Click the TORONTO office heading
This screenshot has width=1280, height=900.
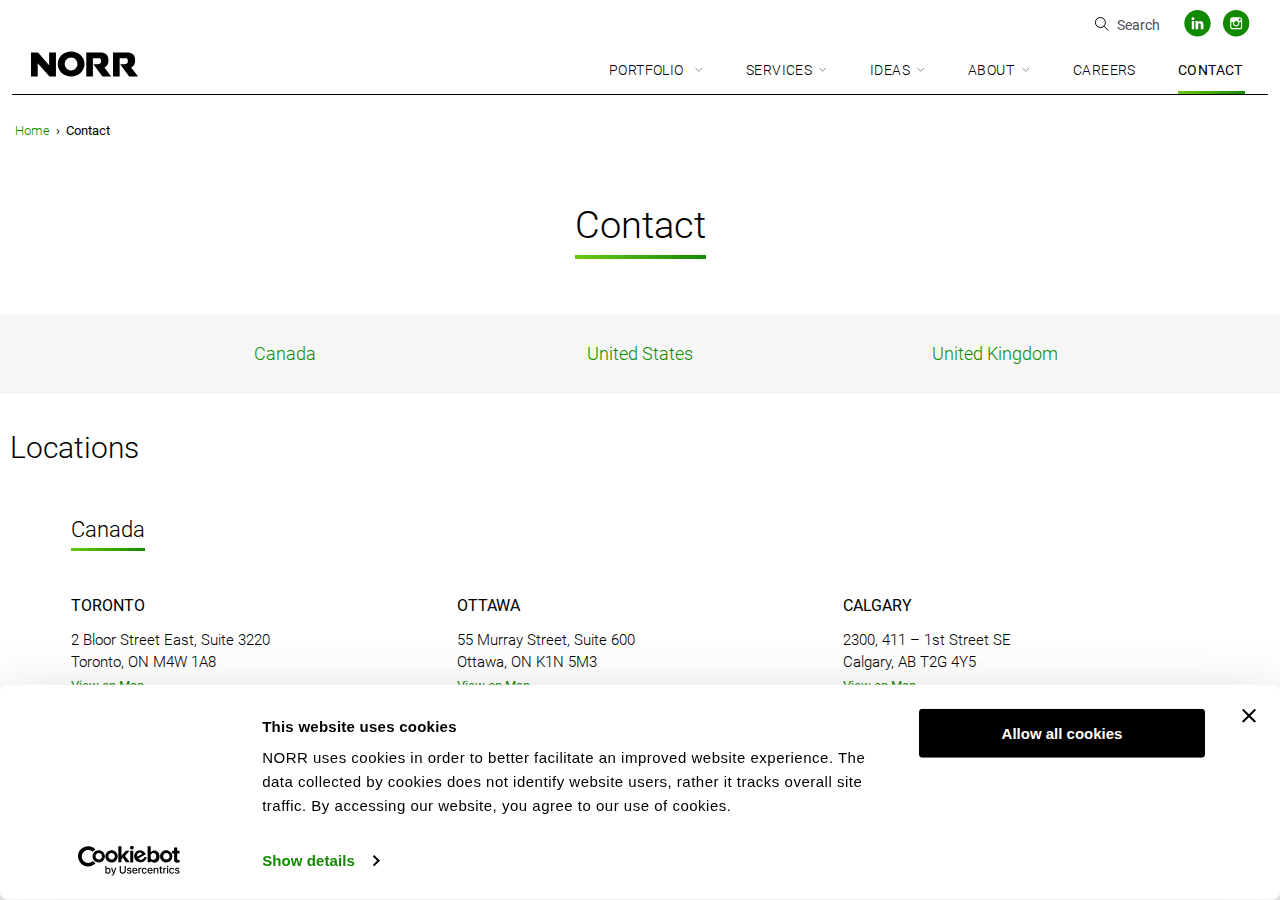pyautogui.click(x=108, y=606)
